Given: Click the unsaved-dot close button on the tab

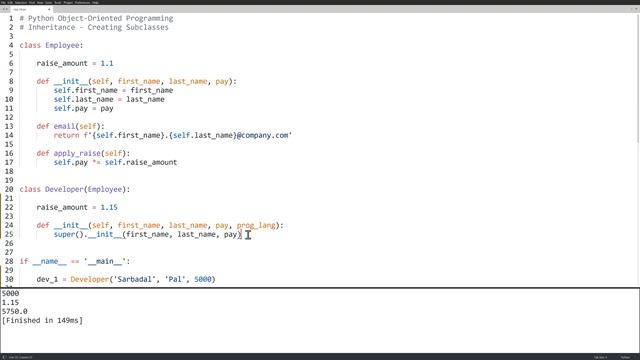Looking at the screenshot, I should tap(49, 9).
